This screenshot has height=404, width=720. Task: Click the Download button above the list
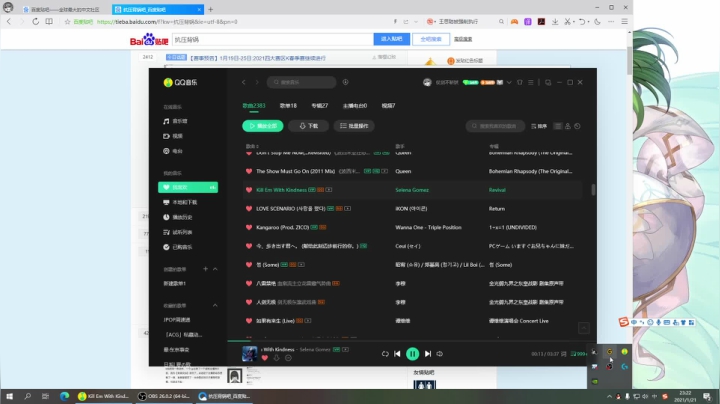pyautogui.click(x=308, y=126)
